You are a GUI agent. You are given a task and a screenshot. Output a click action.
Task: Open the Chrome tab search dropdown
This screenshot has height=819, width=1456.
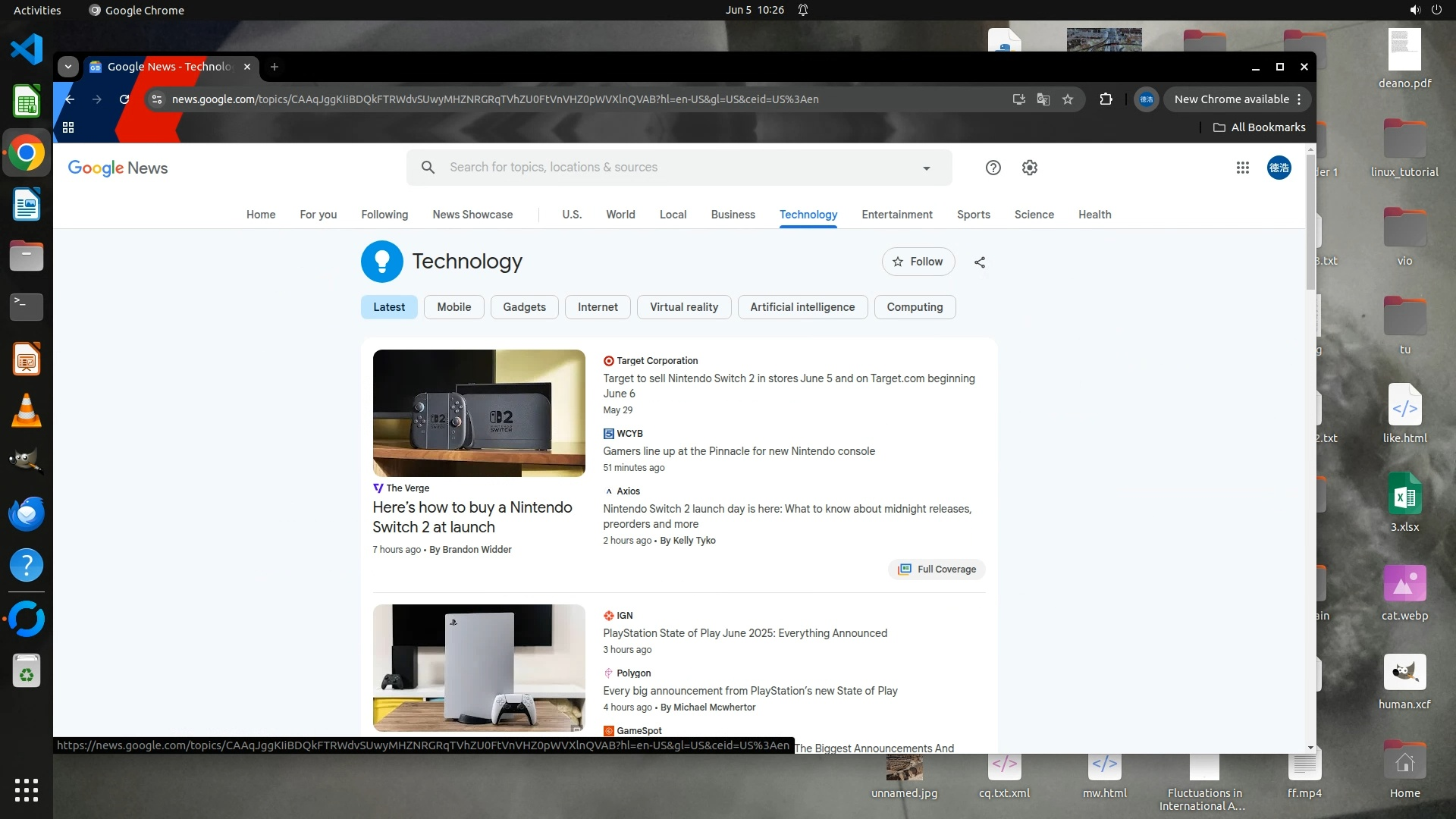click(68, 67)
